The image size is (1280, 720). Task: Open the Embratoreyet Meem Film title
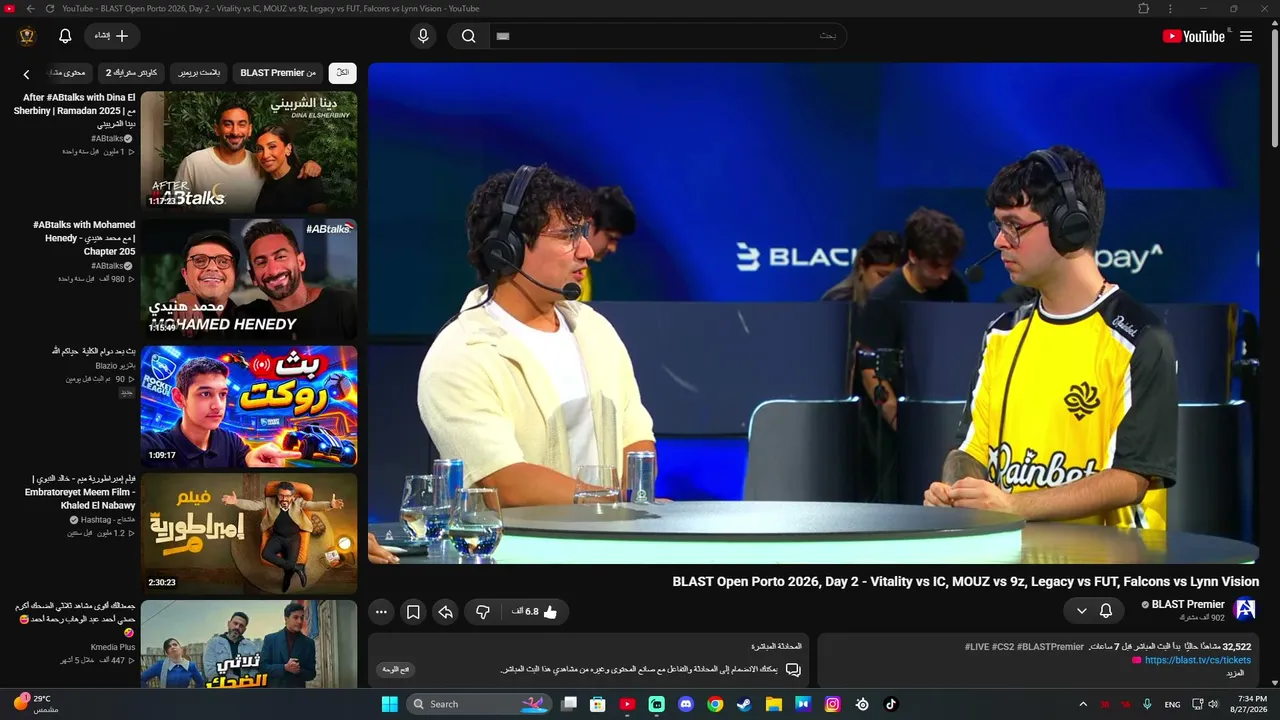point(80,492)
